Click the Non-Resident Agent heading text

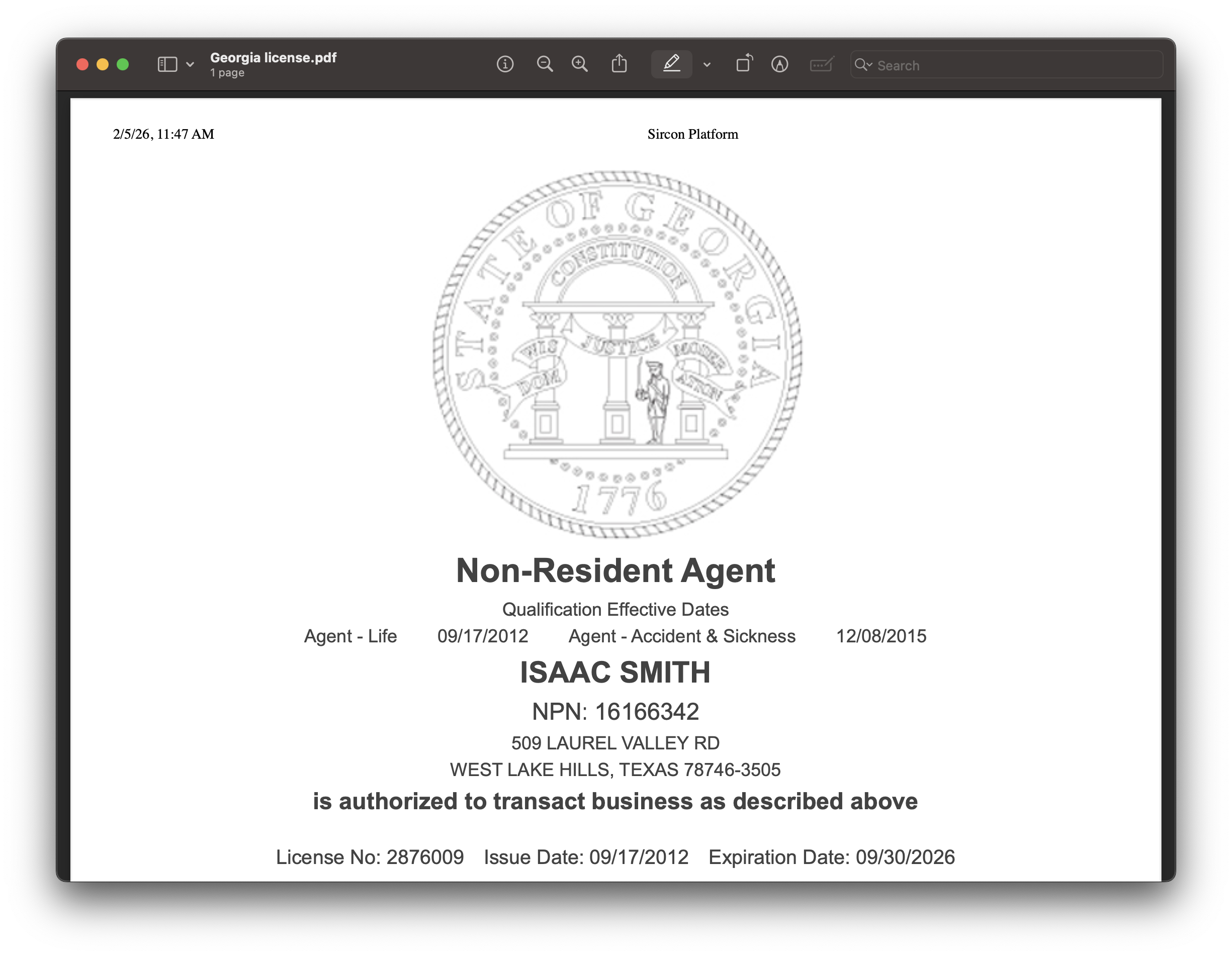tap(615, 570)
